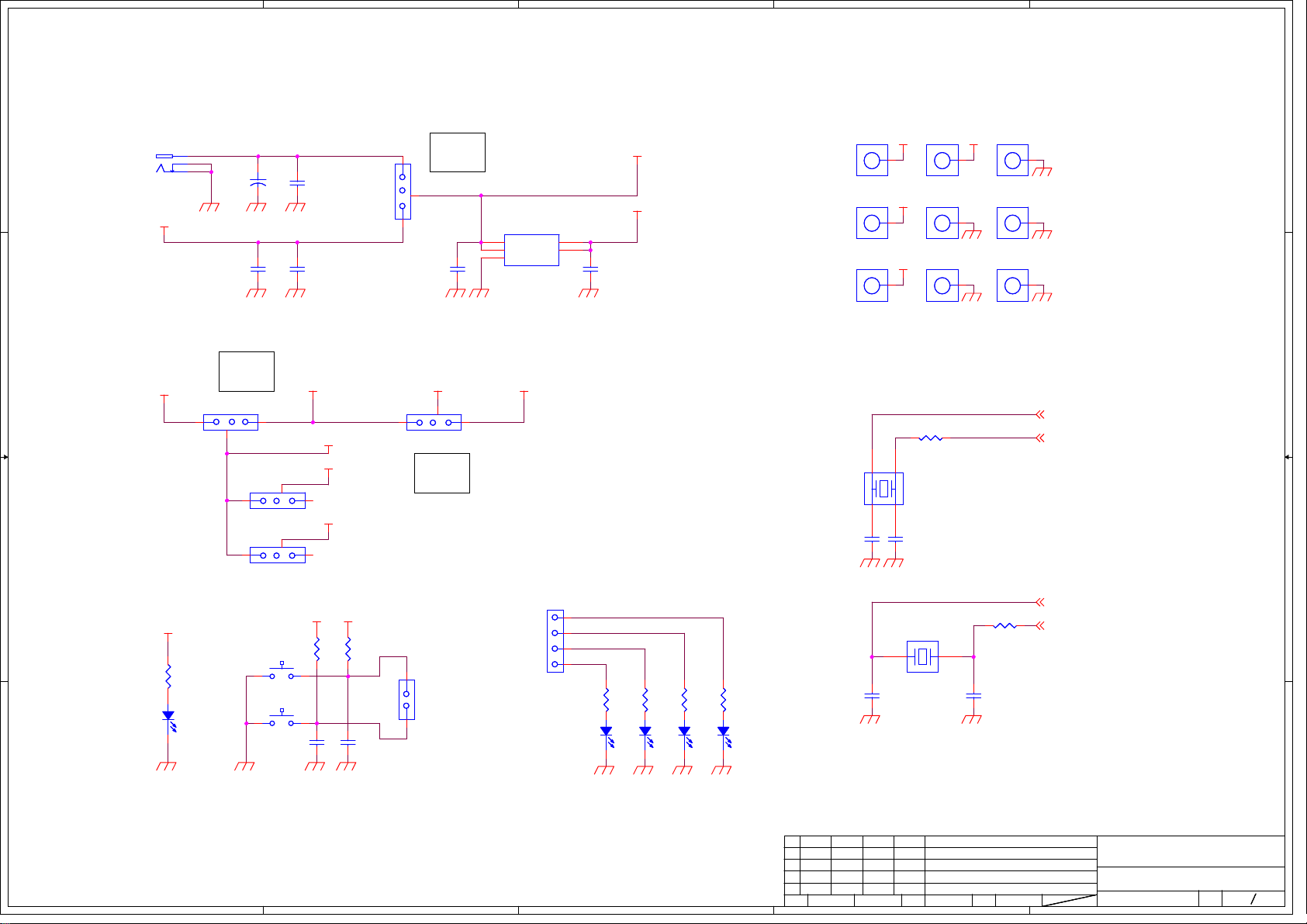Click the upper pushbutton switch symbol

[x=281, y=672]
